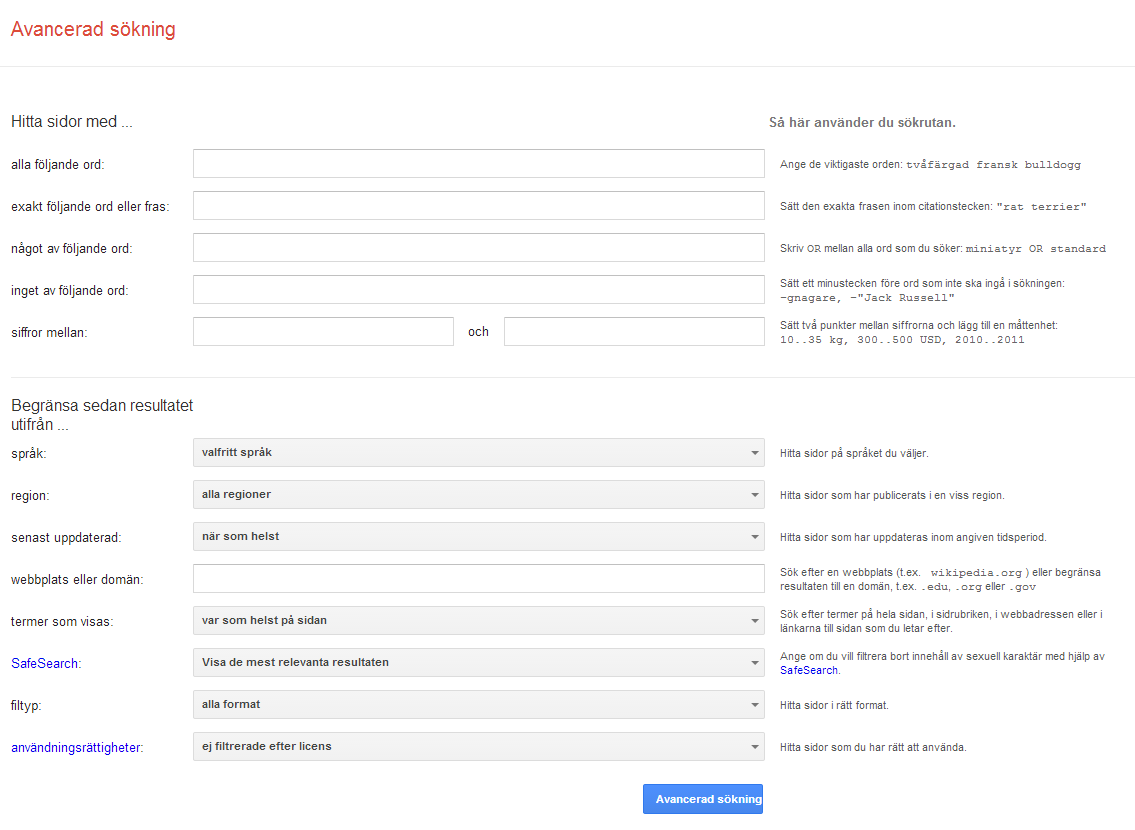Click the red 'Avancerad sökning' page heading
1135x830 pixels.
(x=93, y=29)
